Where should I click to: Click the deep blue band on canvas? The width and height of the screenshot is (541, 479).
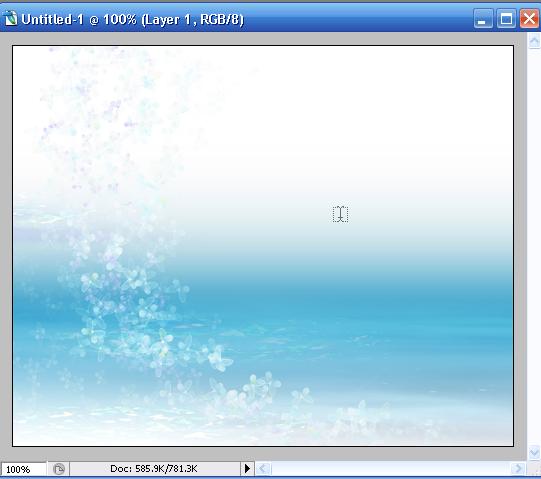tap(311, 304)
